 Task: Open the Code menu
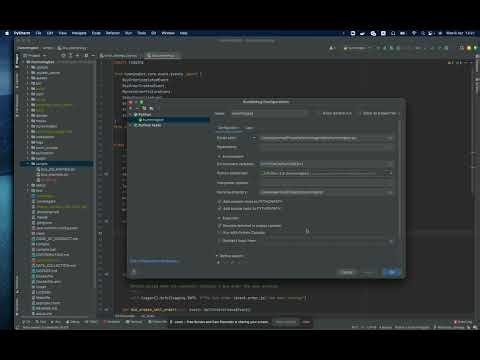pyautogui.click(x=96, y=33)
